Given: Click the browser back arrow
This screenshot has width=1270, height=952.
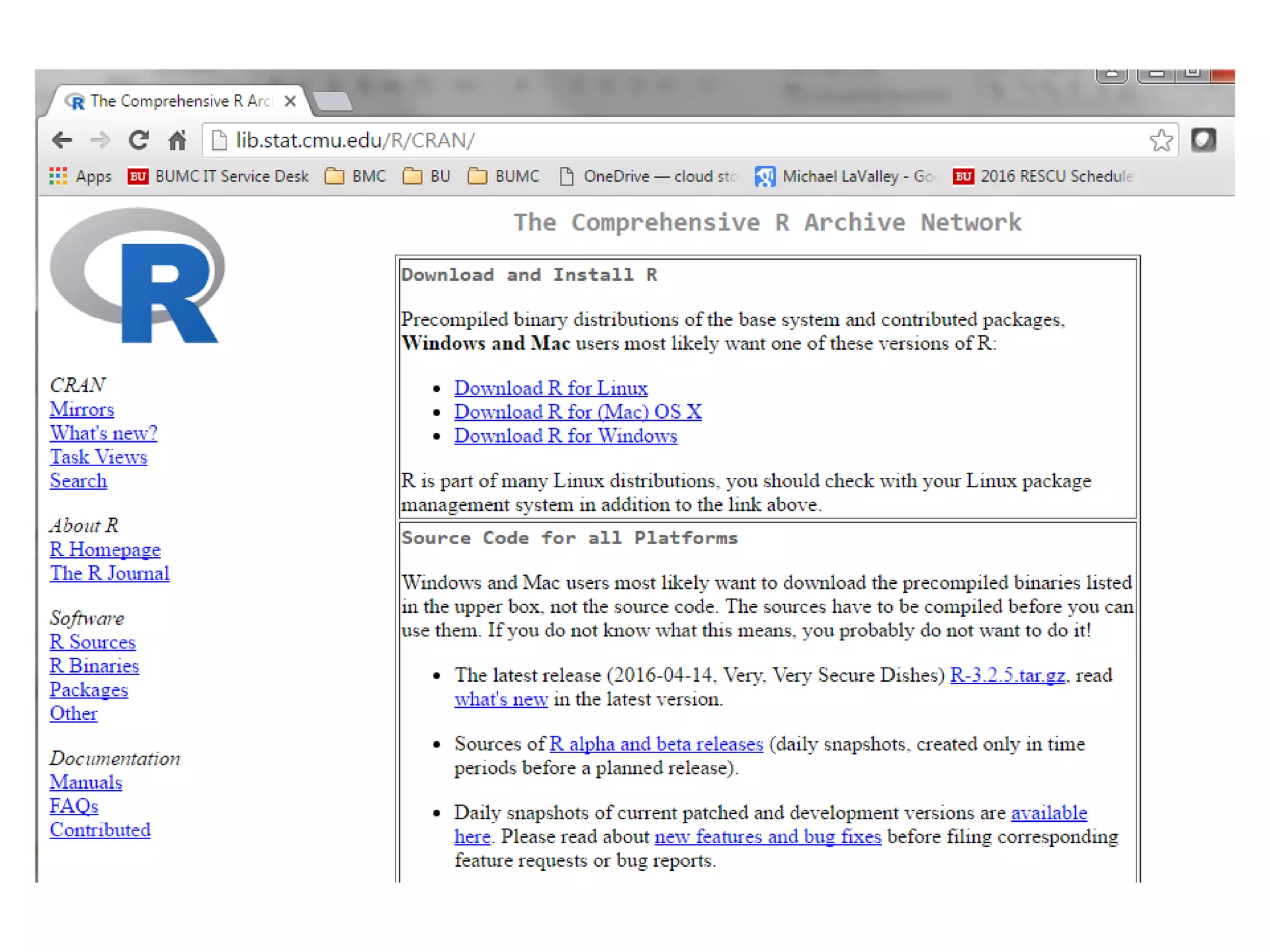Looking at the screenshot, I should coord(62,141).
